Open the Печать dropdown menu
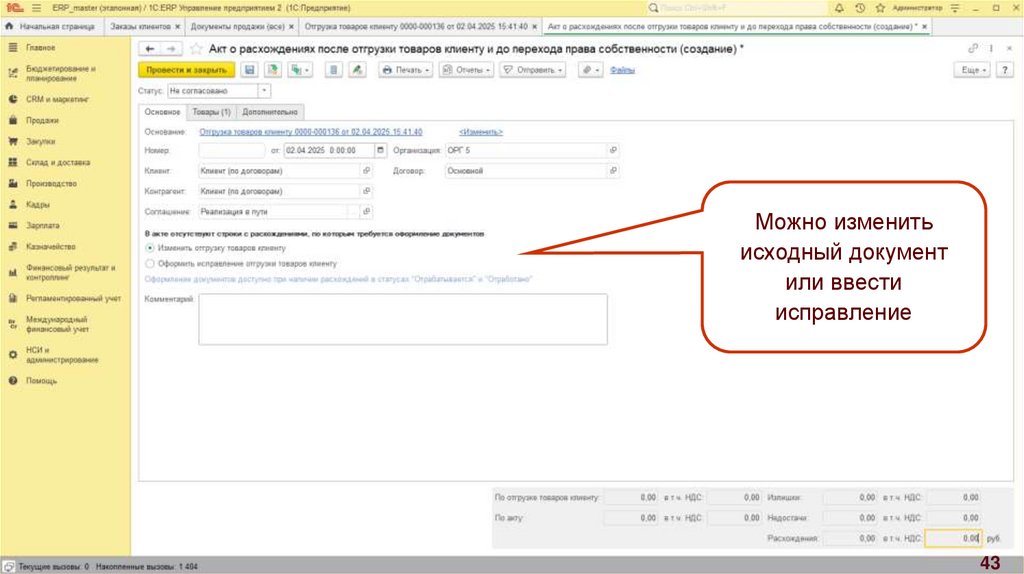This screenshot has height=574, width=1024. 405,70
